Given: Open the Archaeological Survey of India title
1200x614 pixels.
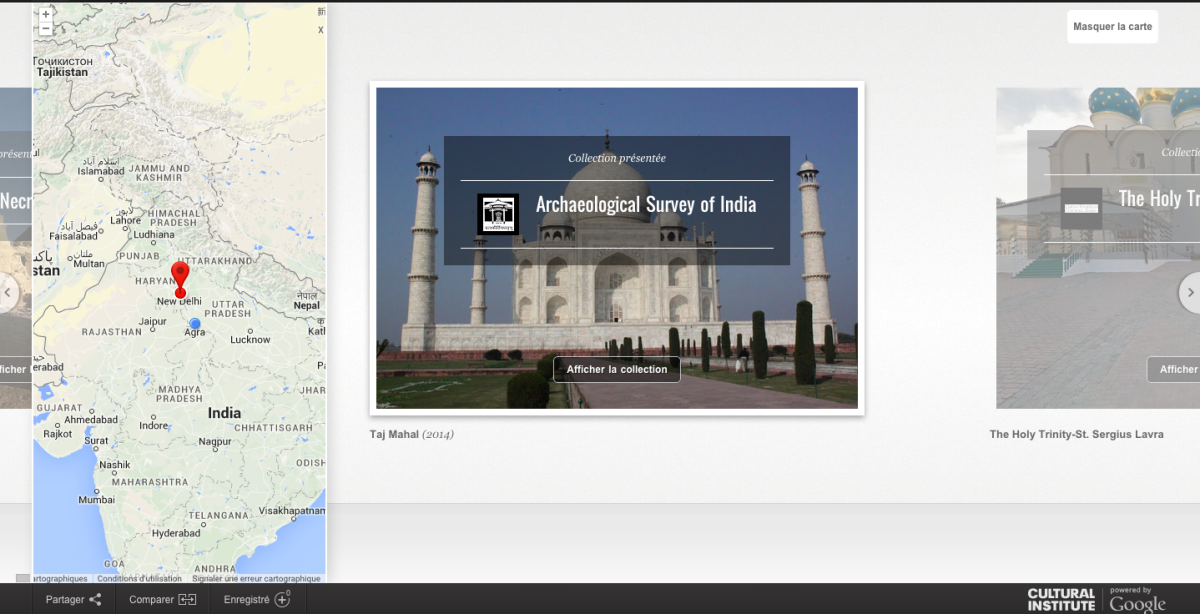Looking at the screenshot, I should pos(645,205).
